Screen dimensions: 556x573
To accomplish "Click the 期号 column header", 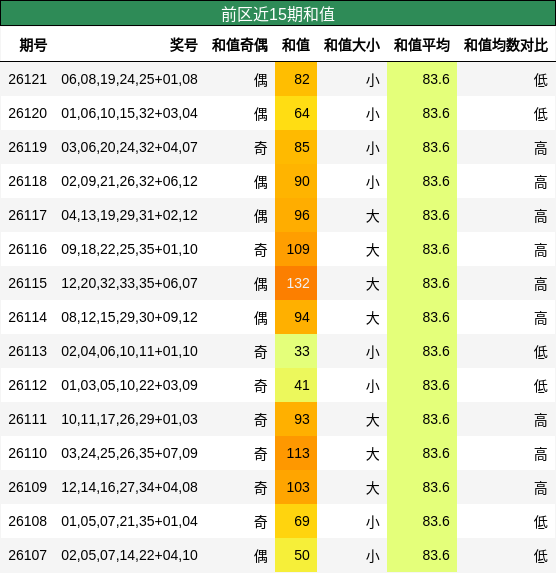I will (33, 46).
